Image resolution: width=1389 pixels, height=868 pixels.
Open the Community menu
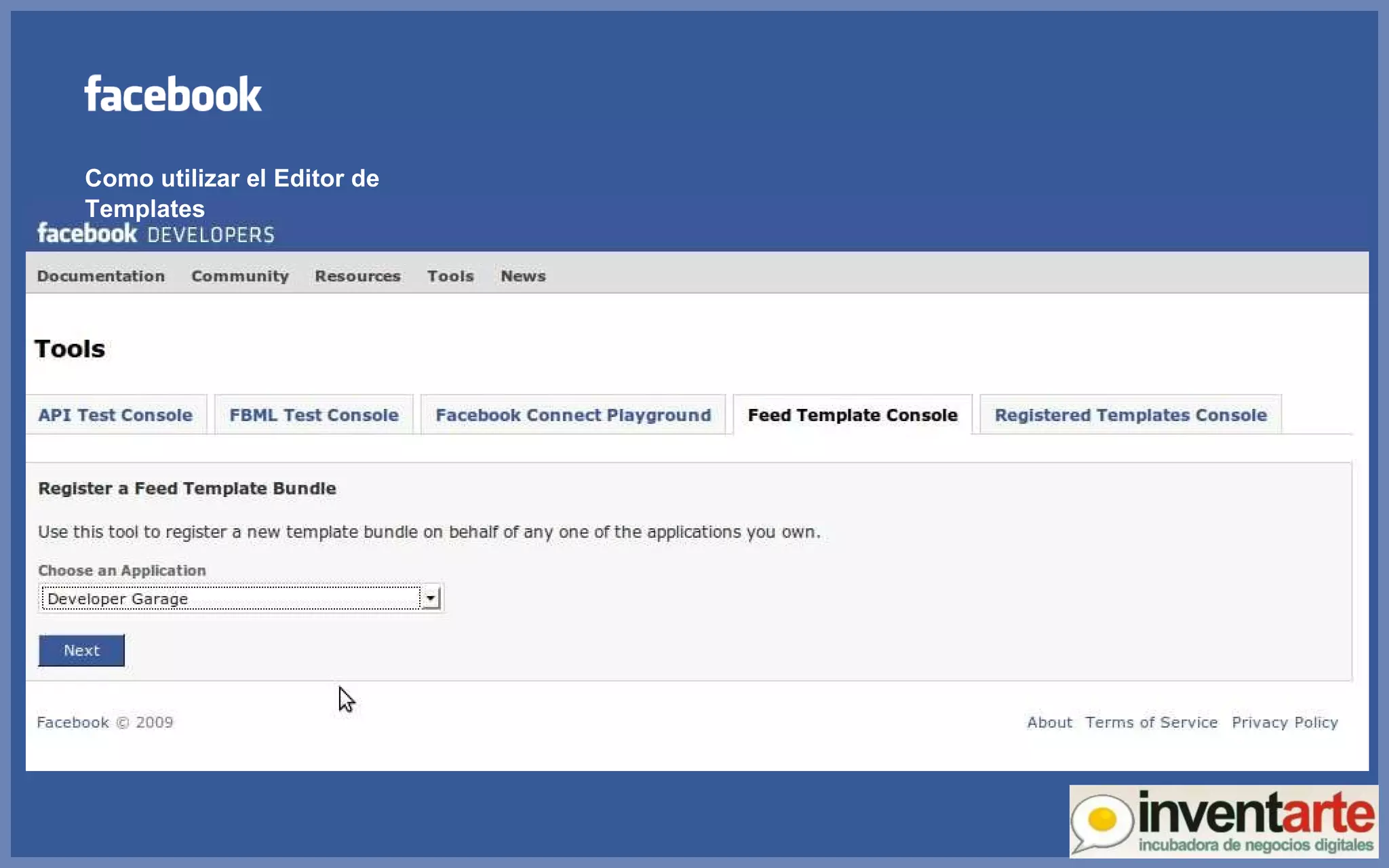[240, 276]
